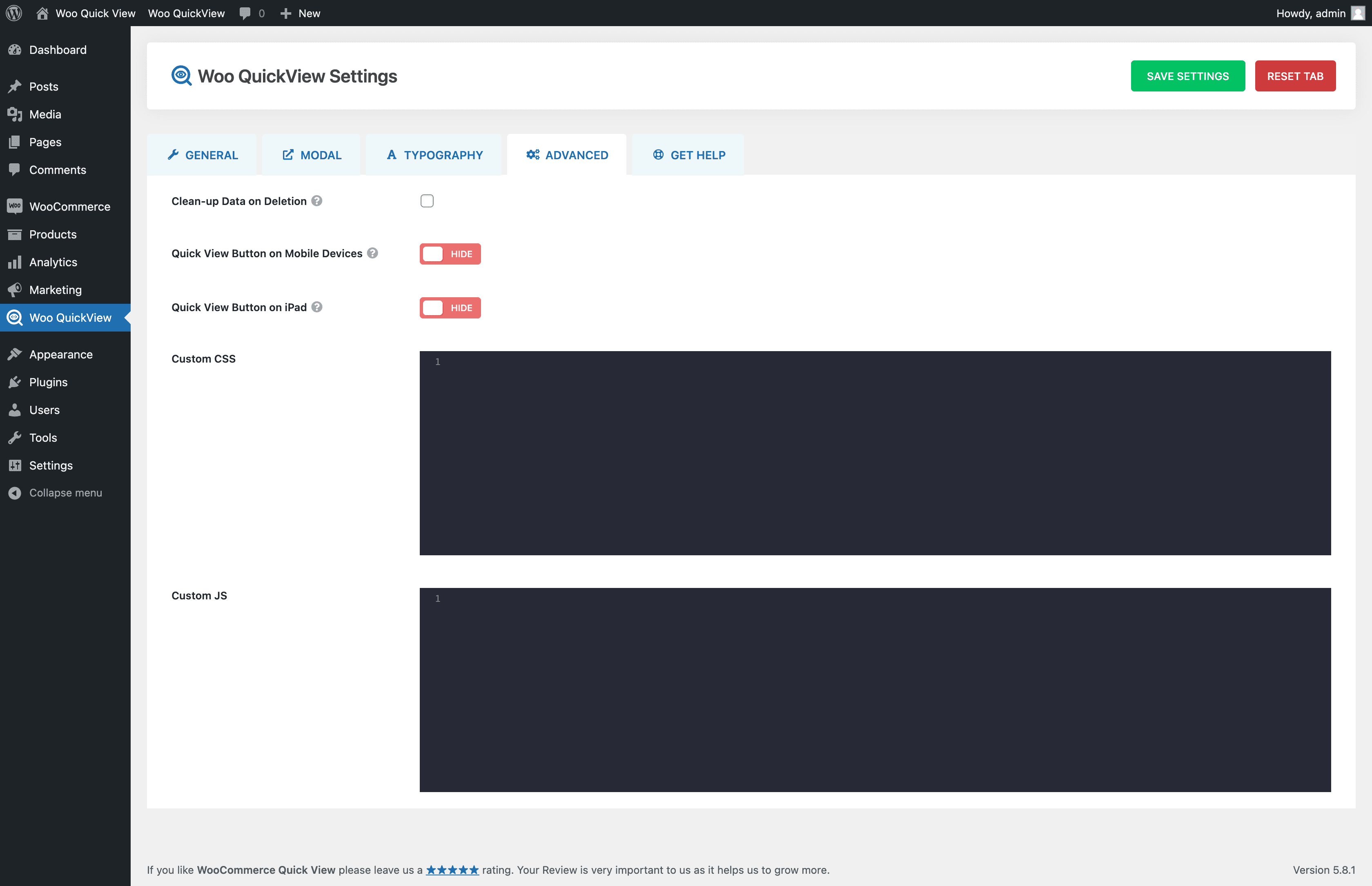Viewport: 1372px width, 886px height.
Task: Click Reset Tab button
Action: click(1295, 76)
